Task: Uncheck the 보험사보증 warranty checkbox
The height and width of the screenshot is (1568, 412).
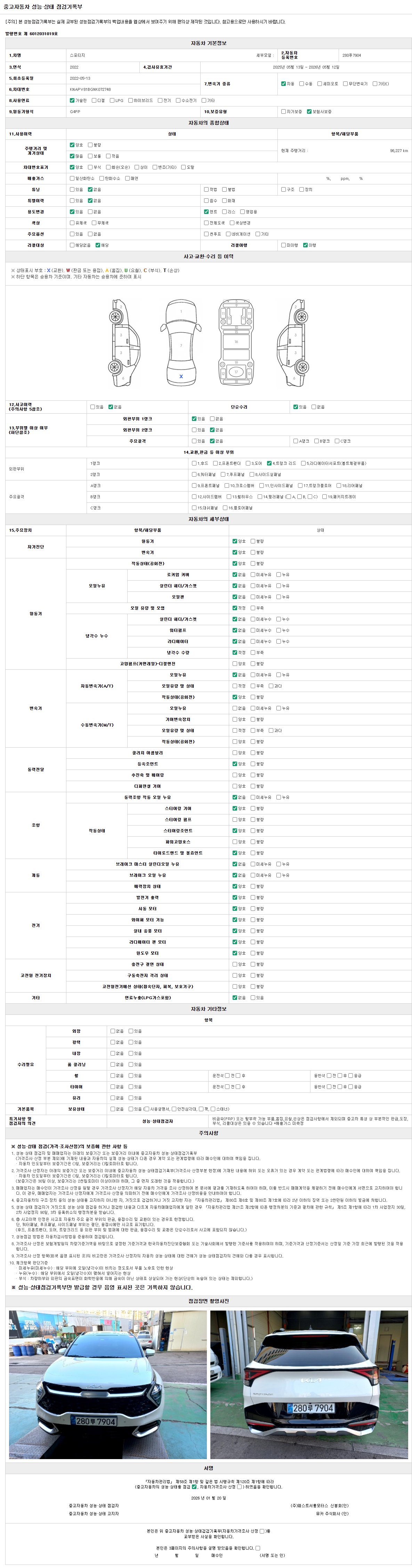Action: [309, 111]
